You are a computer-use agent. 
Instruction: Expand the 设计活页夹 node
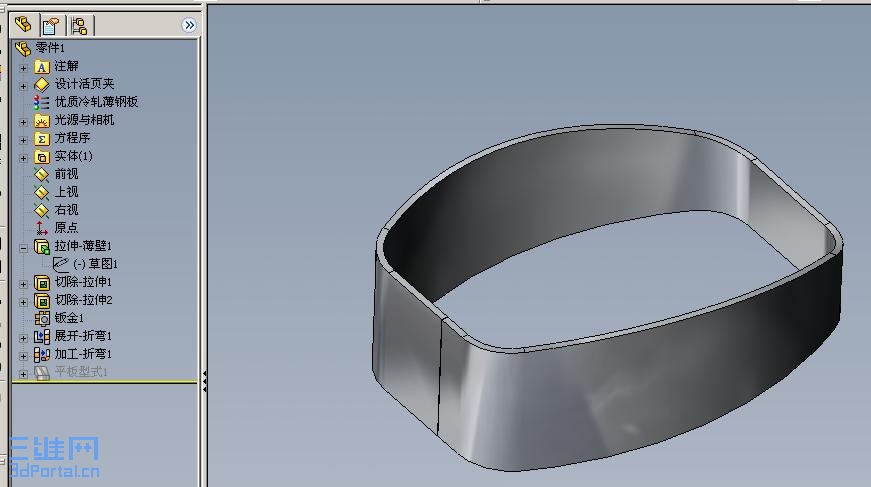click(x=23, y=86)
